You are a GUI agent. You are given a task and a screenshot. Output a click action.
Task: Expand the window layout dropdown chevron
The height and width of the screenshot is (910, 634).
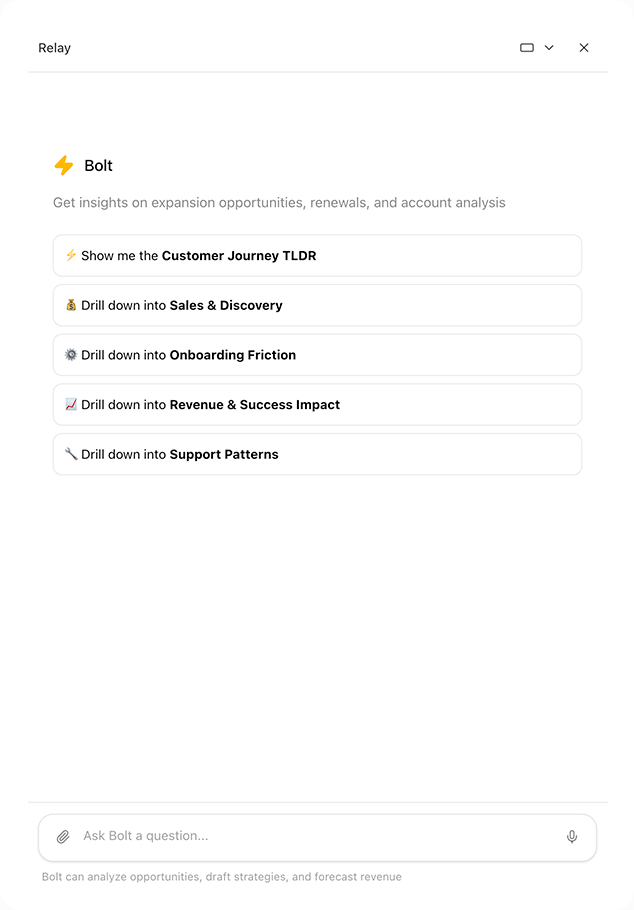[549, 48]
